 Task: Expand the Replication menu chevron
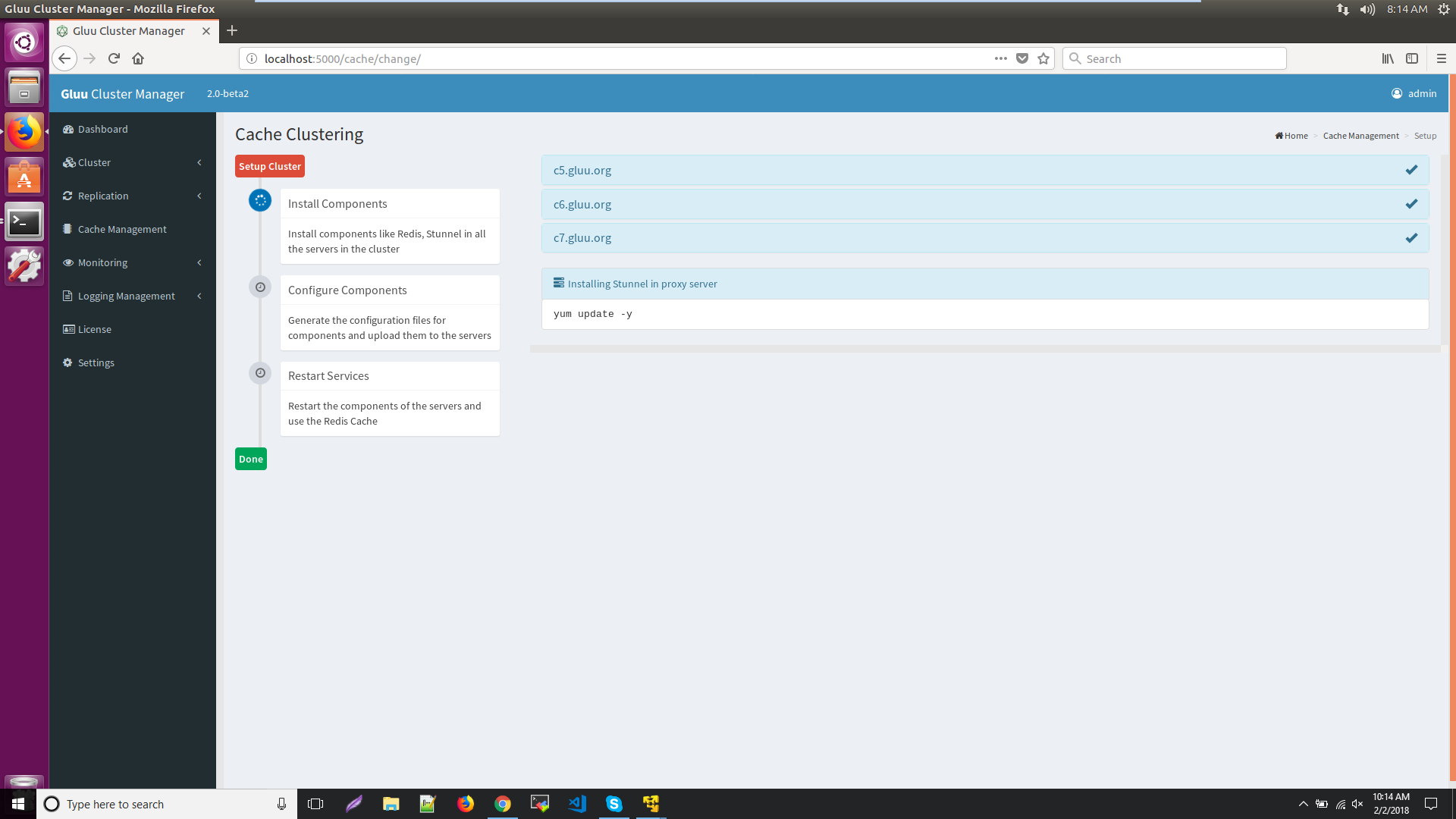(199, 196)
